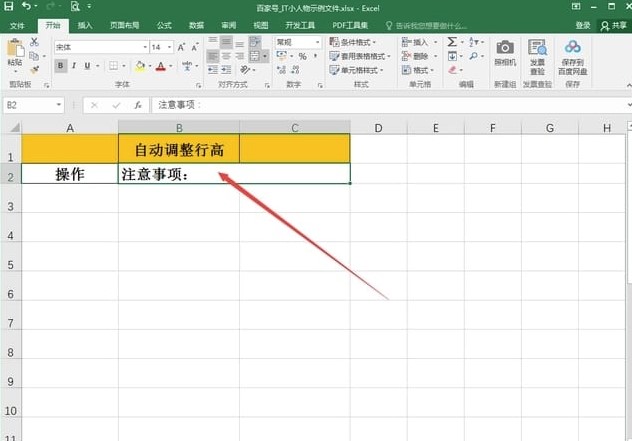Select cell A2 containing 操作
This screenshot has width=632, height=441.
(x=69, y=174)
